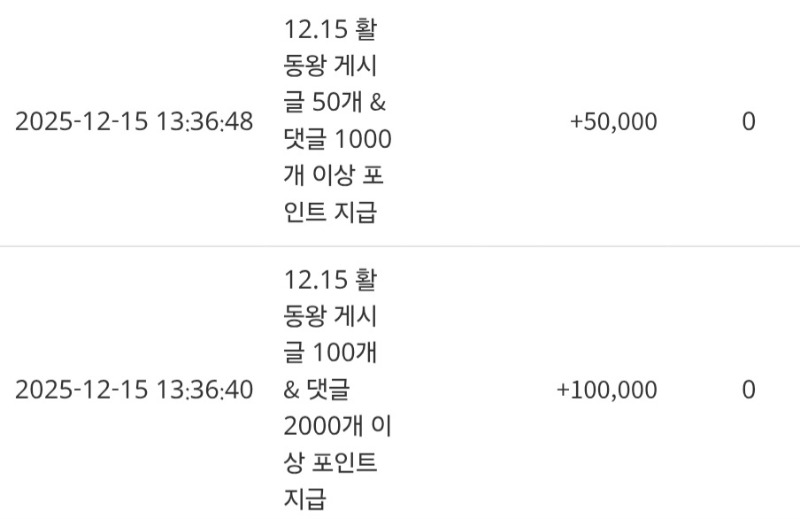Image resolution: width=800 pixels, height=519 pixels.
Task: Click the 13:36:48 time in top row
Action: pos(206,122)
